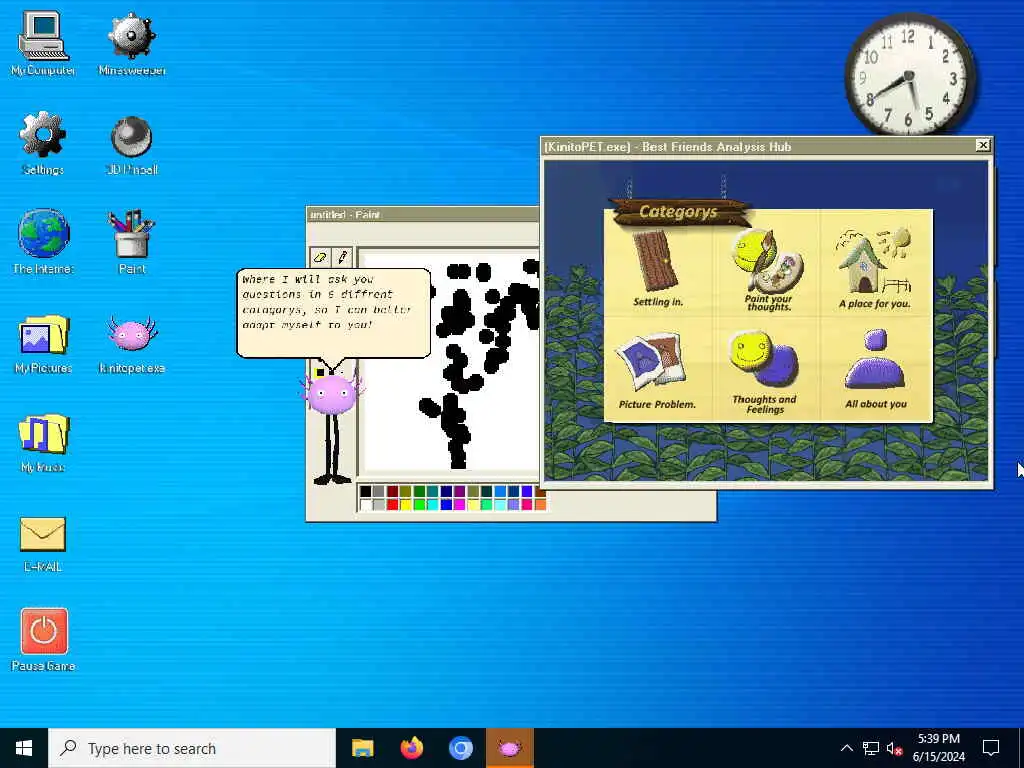Open the notification center icon

(x=991, y=748)
